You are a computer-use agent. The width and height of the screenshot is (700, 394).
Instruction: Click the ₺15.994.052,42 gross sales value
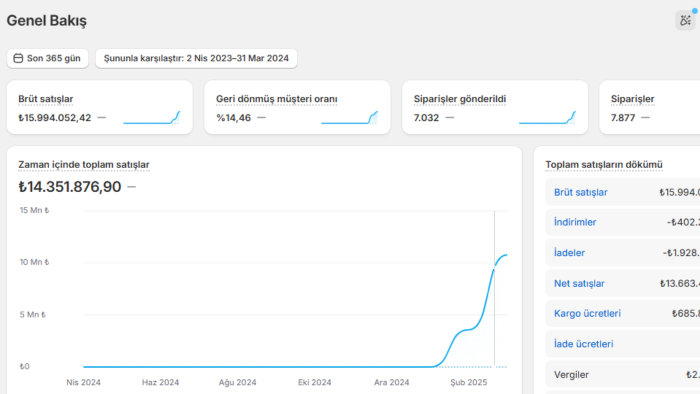tap(54, 118)
